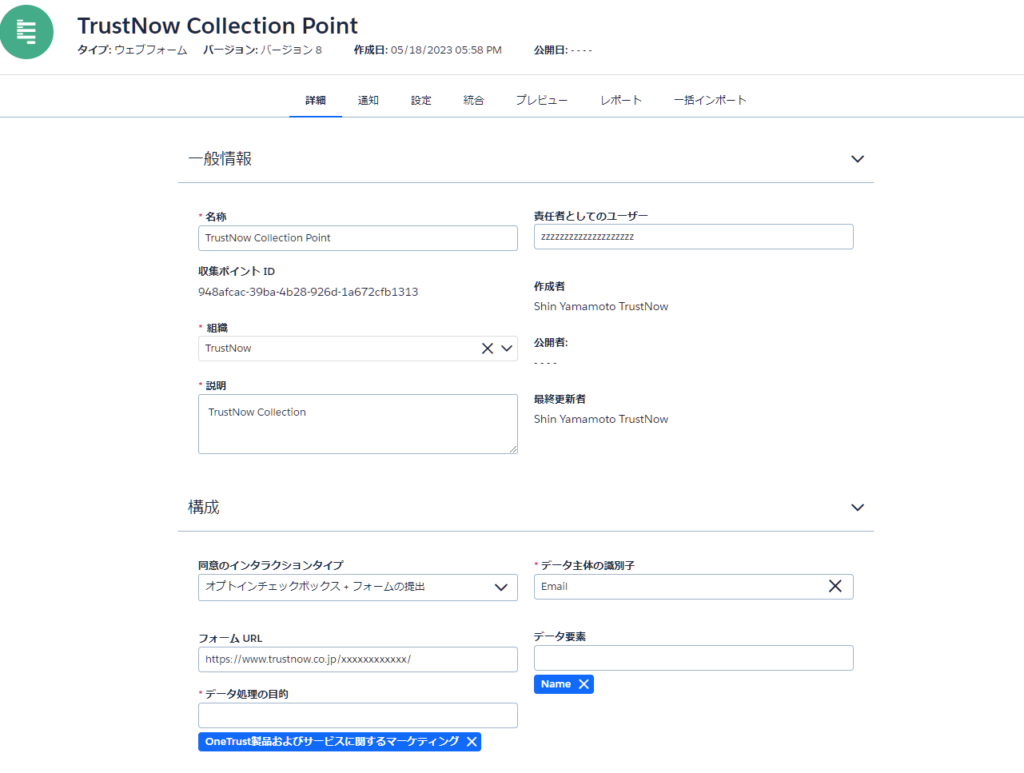
Task: Clear the Email identifier value
Action: (x=835, y=586)
